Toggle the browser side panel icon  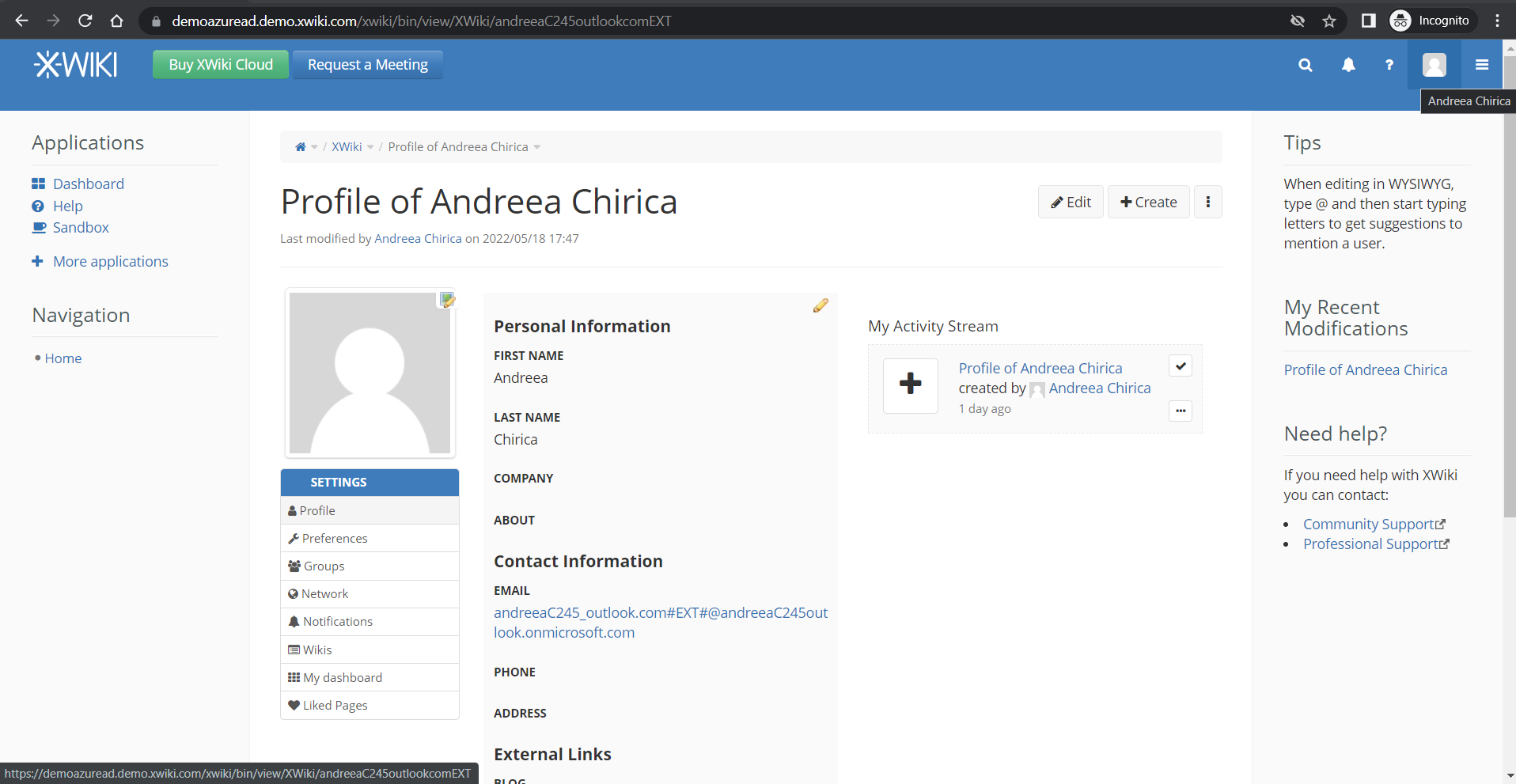pyautogui.click(x=1368, y=21)
